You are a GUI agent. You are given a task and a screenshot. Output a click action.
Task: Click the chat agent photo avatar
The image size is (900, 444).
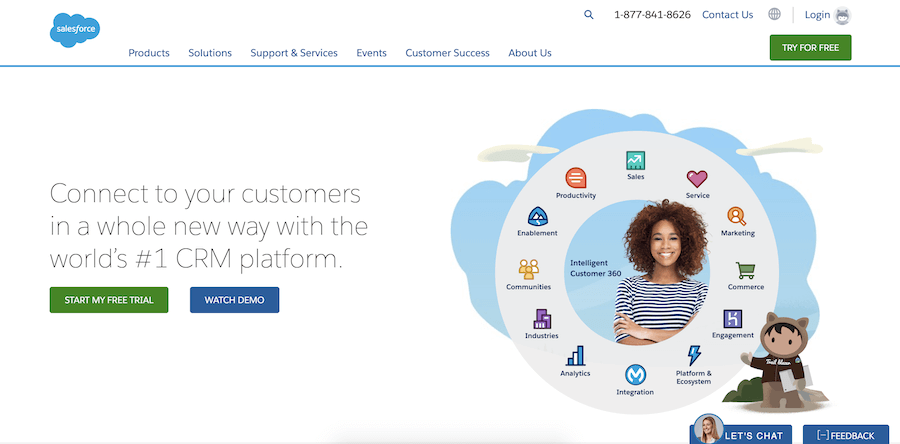tap(708, 429)
